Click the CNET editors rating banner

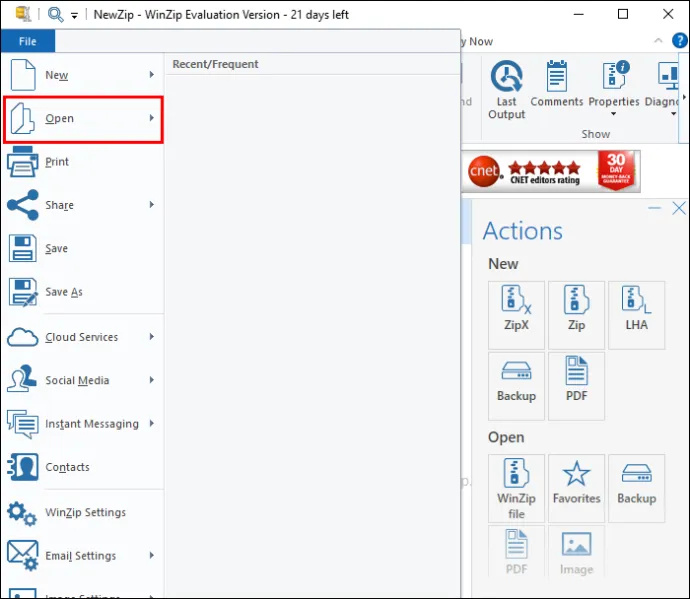coord(551,171)
